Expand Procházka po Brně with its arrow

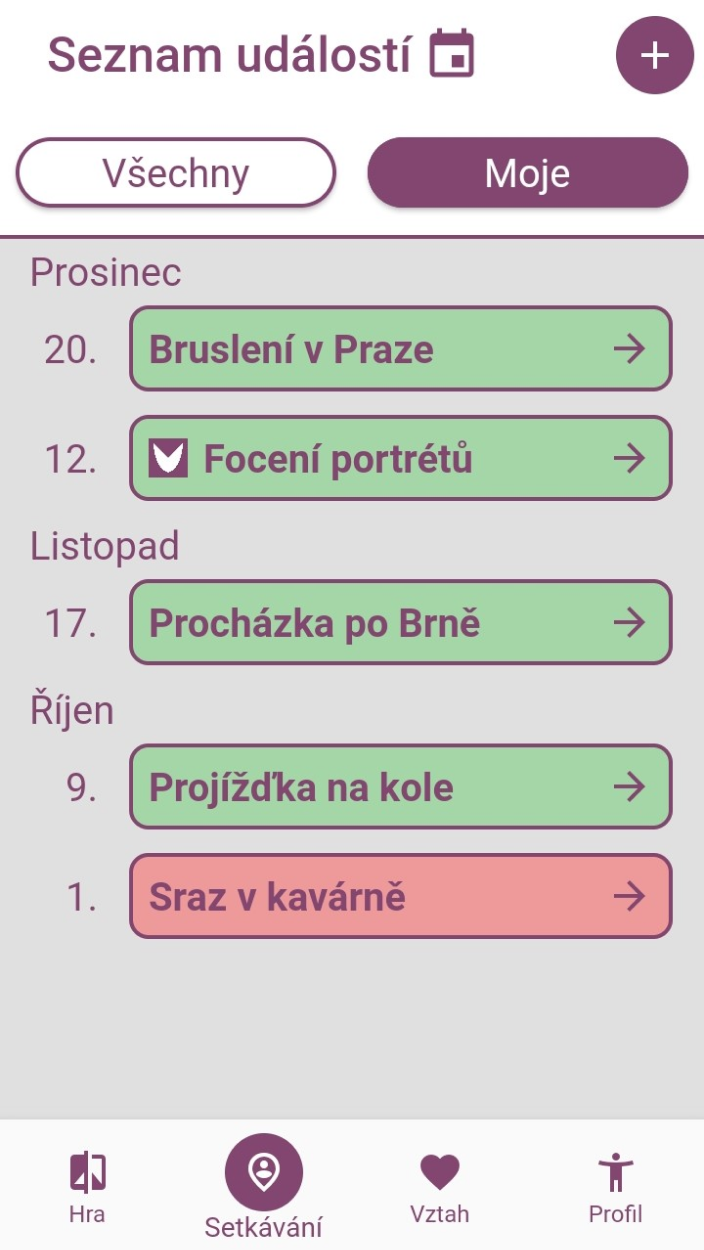coord(629,623)
